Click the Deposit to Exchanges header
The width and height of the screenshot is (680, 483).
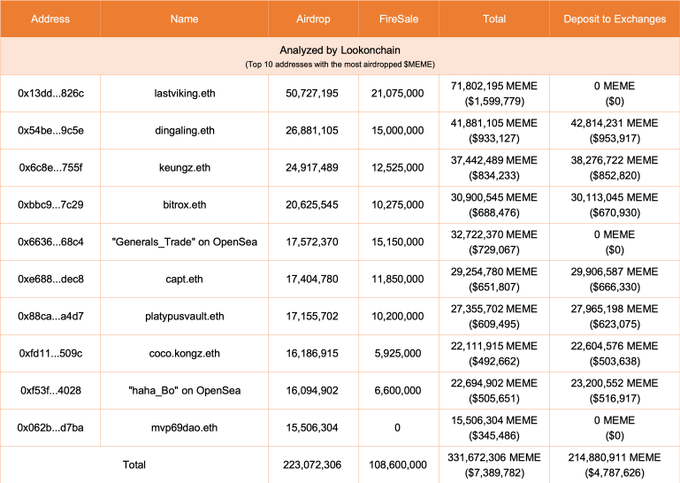[x=614, y=19]
